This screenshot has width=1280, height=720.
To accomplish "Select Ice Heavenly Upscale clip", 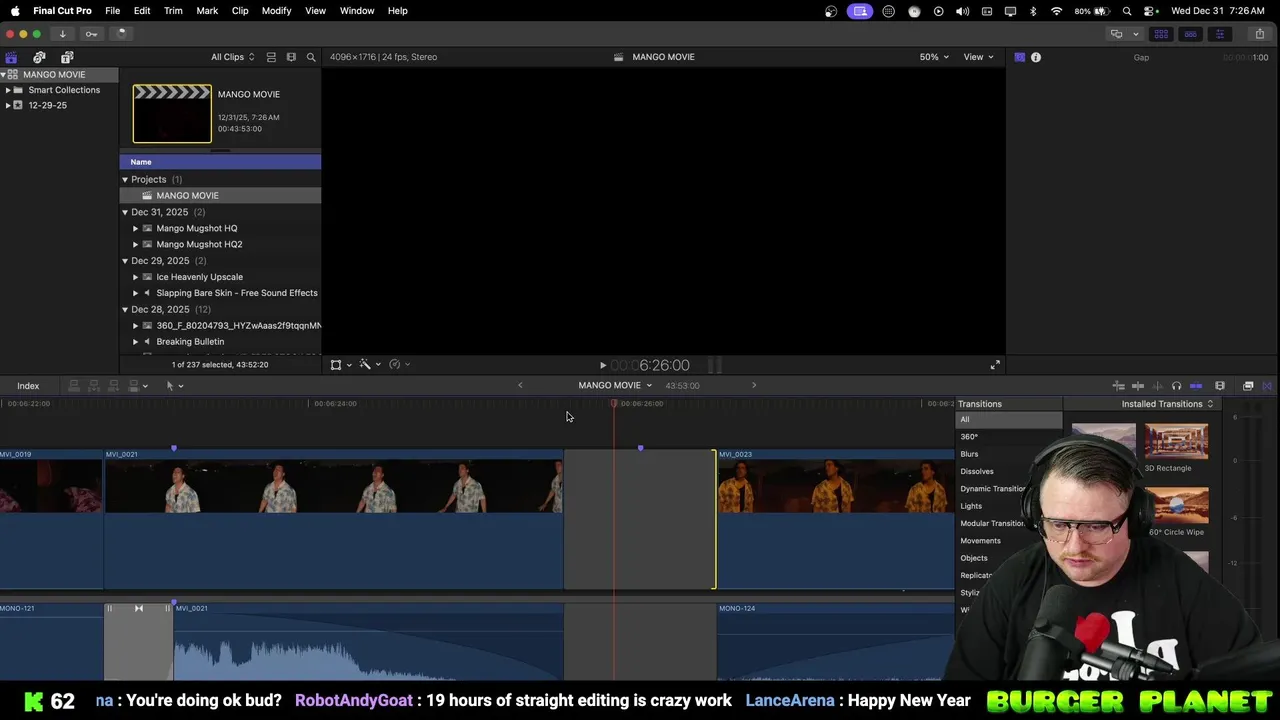I will (199, 277).
